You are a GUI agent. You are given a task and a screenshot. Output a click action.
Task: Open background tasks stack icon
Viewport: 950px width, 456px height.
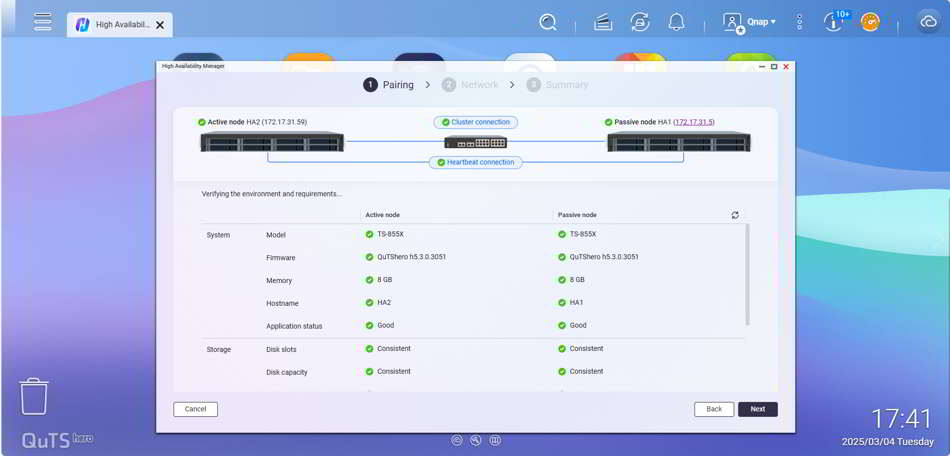point(603,22)
